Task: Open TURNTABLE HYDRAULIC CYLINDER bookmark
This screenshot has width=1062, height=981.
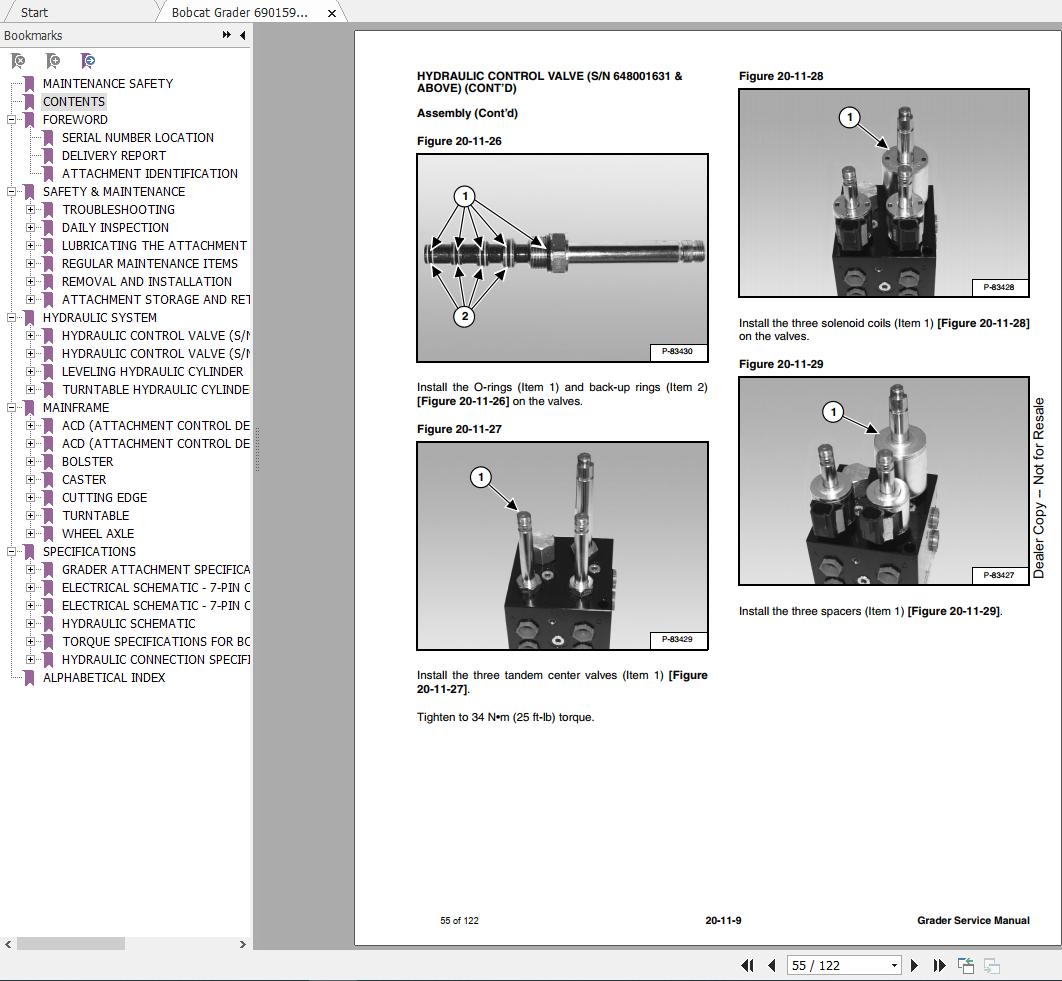Action: [x=156, y=390]
